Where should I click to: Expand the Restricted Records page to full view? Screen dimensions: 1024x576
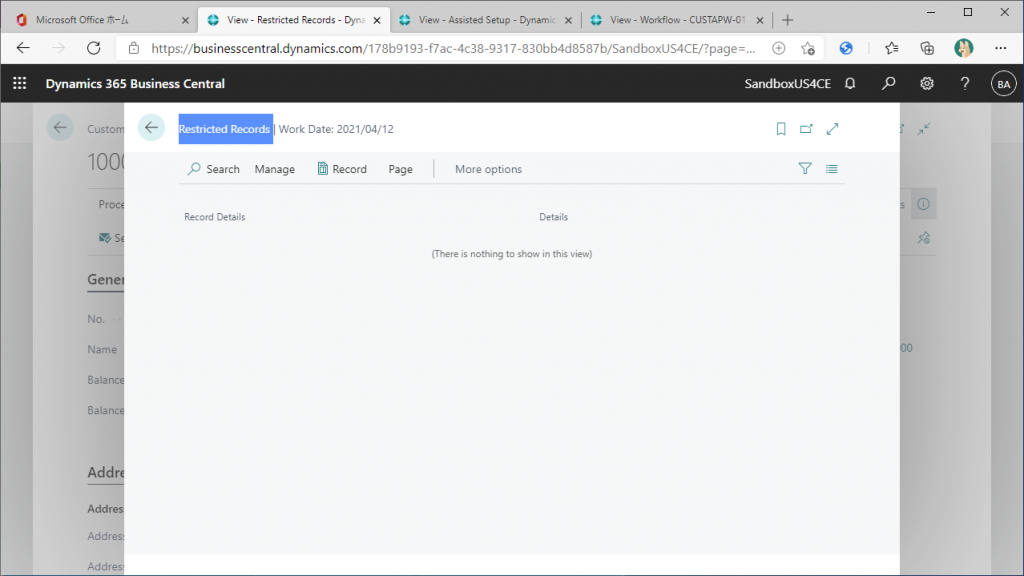point(832,129)
